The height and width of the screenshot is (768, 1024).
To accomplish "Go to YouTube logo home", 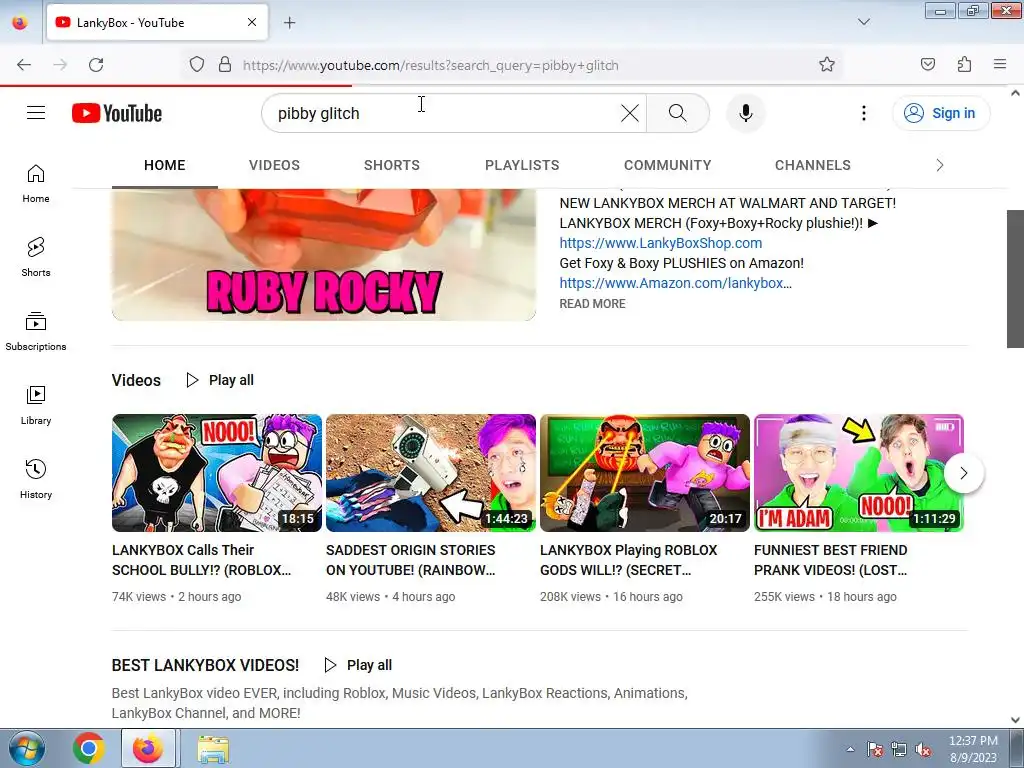I will point(117,113).
